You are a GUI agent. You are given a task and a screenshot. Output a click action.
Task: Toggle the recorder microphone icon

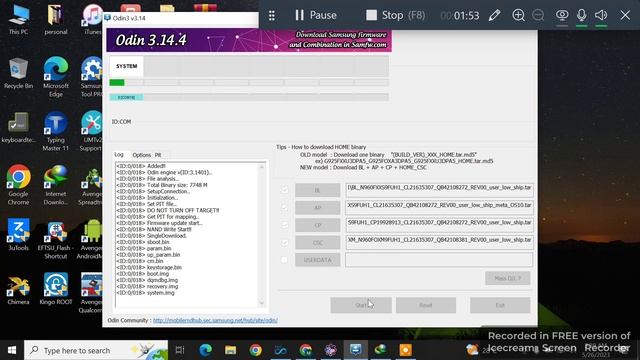pos(582,16)
